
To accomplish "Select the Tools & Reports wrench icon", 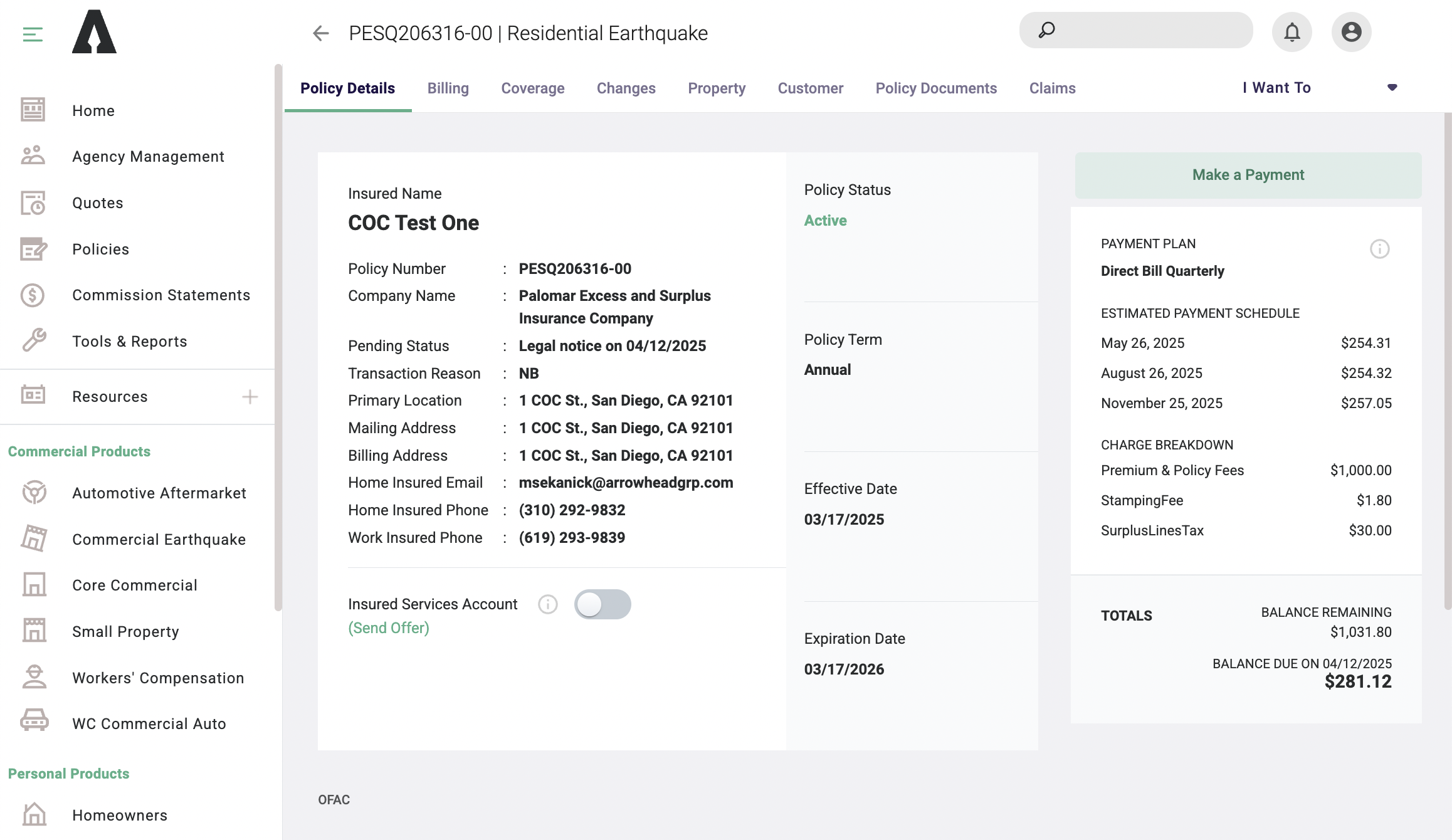I will pos(32,340).
